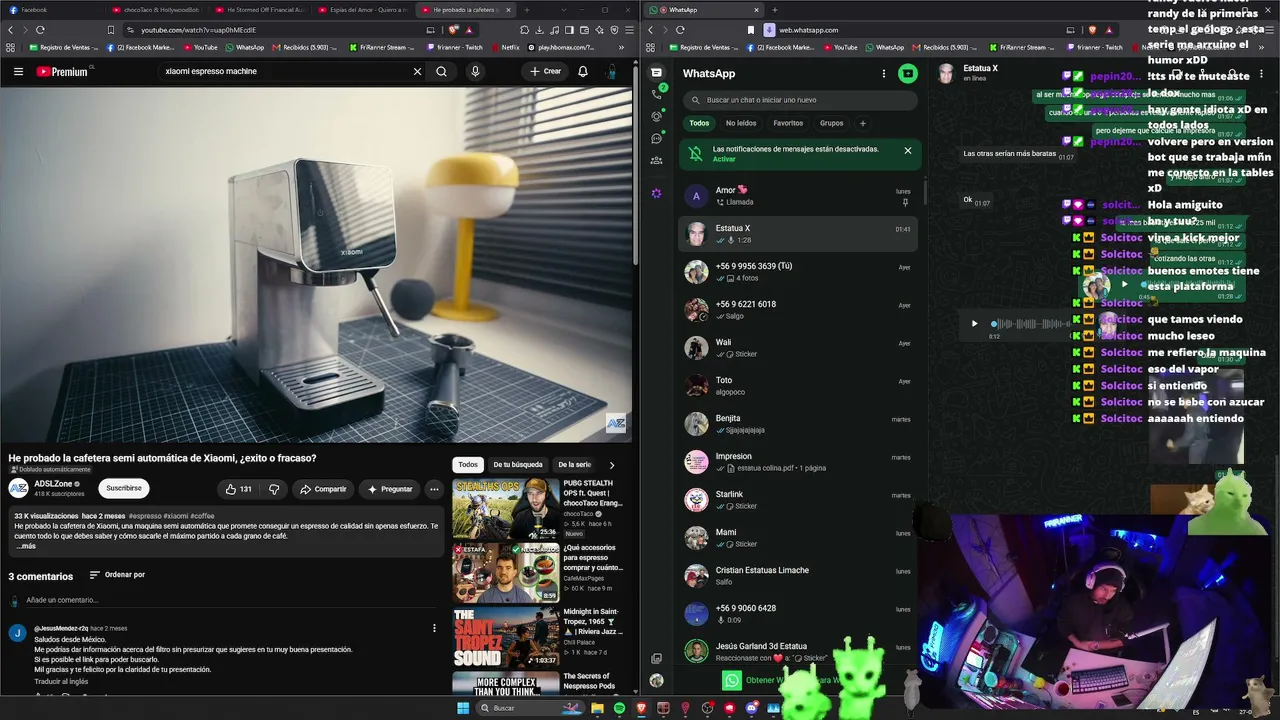Open the Wali chat
The width and height of the screenshot is (1280, 720).
tap(799, 347)
